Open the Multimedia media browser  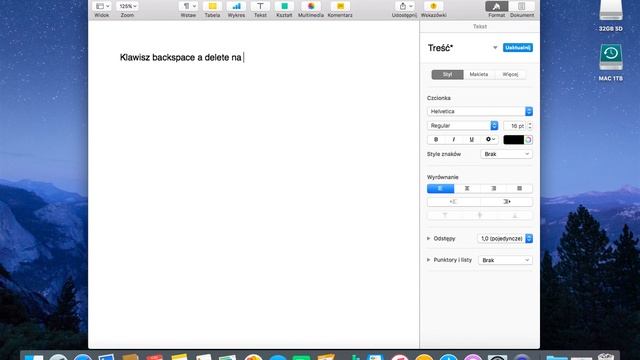[x=311, y=6]
